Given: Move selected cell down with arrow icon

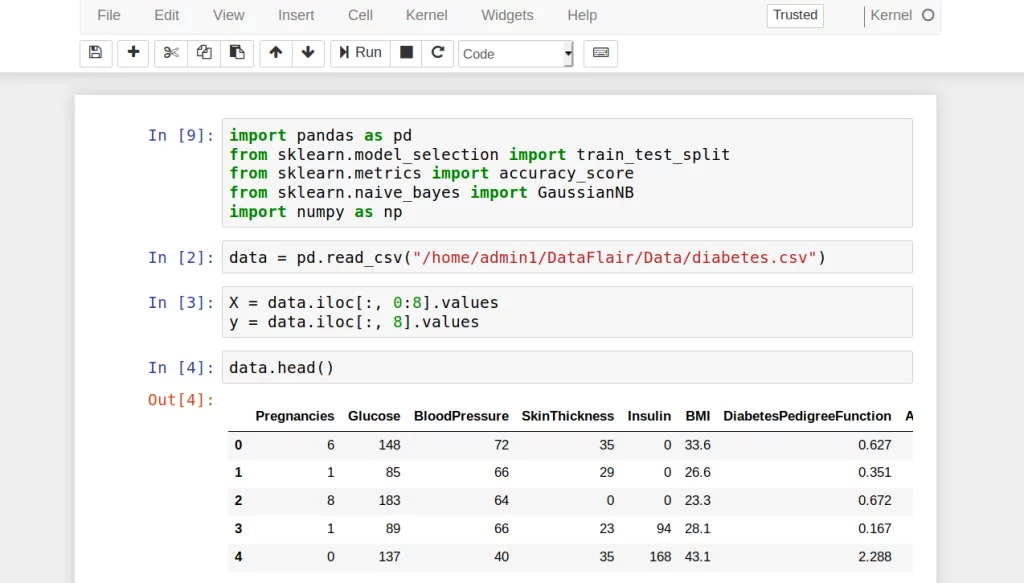Looking at the screenshot, I should tap(307, 53).
